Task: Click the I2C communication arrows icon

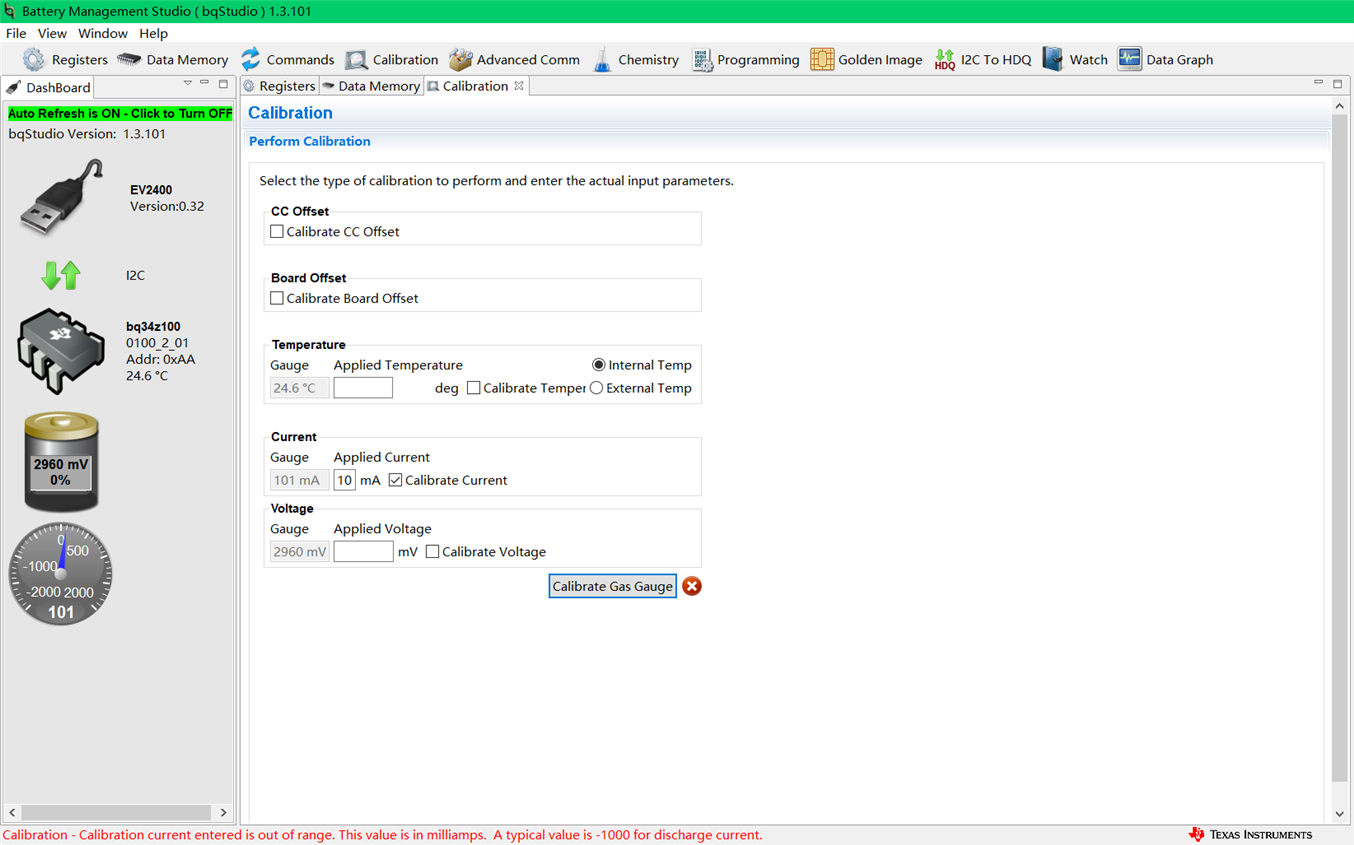Action: pos(61,275)
